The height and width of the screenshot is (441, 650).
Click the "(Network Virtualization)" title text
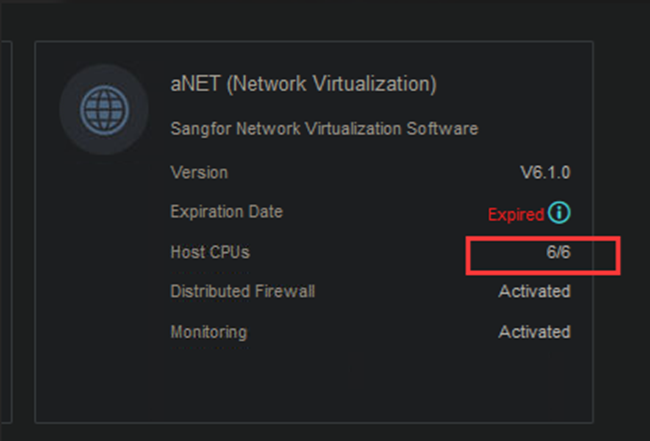coord(330,84)
